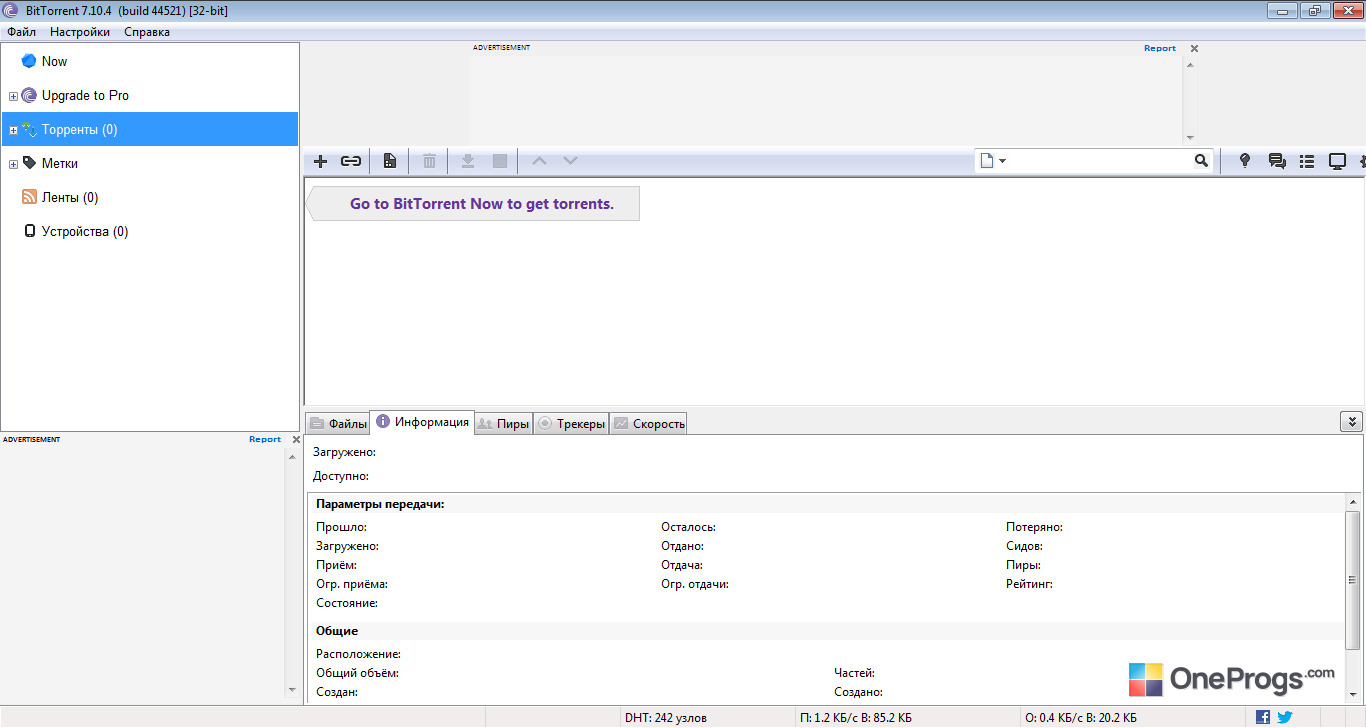Click the Create New Torrent file icon
This screenshot has height=728, width=1366.
tap(390, 161)
